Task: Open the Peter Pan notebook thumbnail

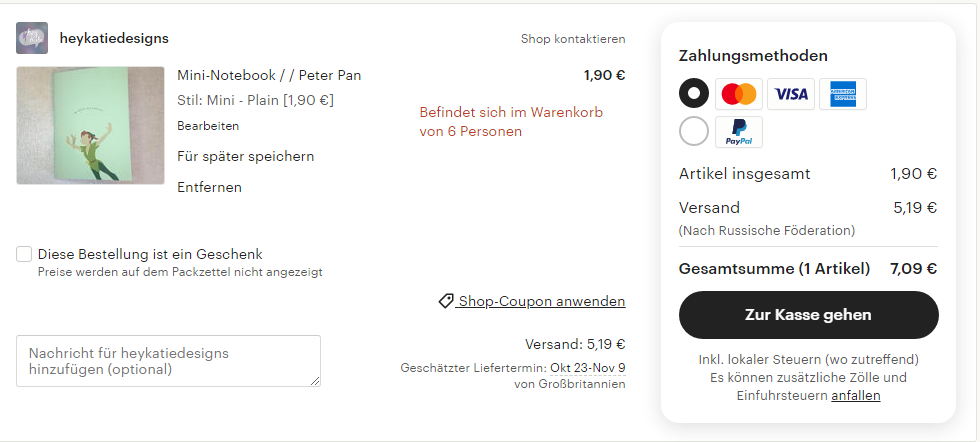Action: (90, 125)
